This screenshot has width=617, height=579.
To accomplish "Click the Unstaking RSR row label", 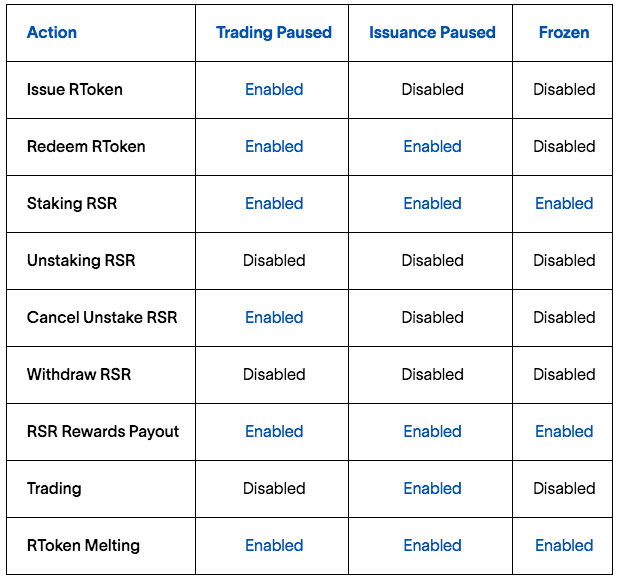I will 81,260.
